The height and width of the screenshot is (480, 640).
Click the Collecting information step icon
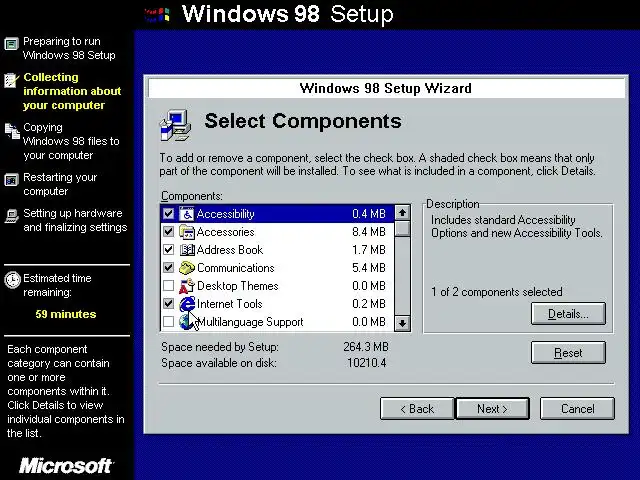[11, 80]
